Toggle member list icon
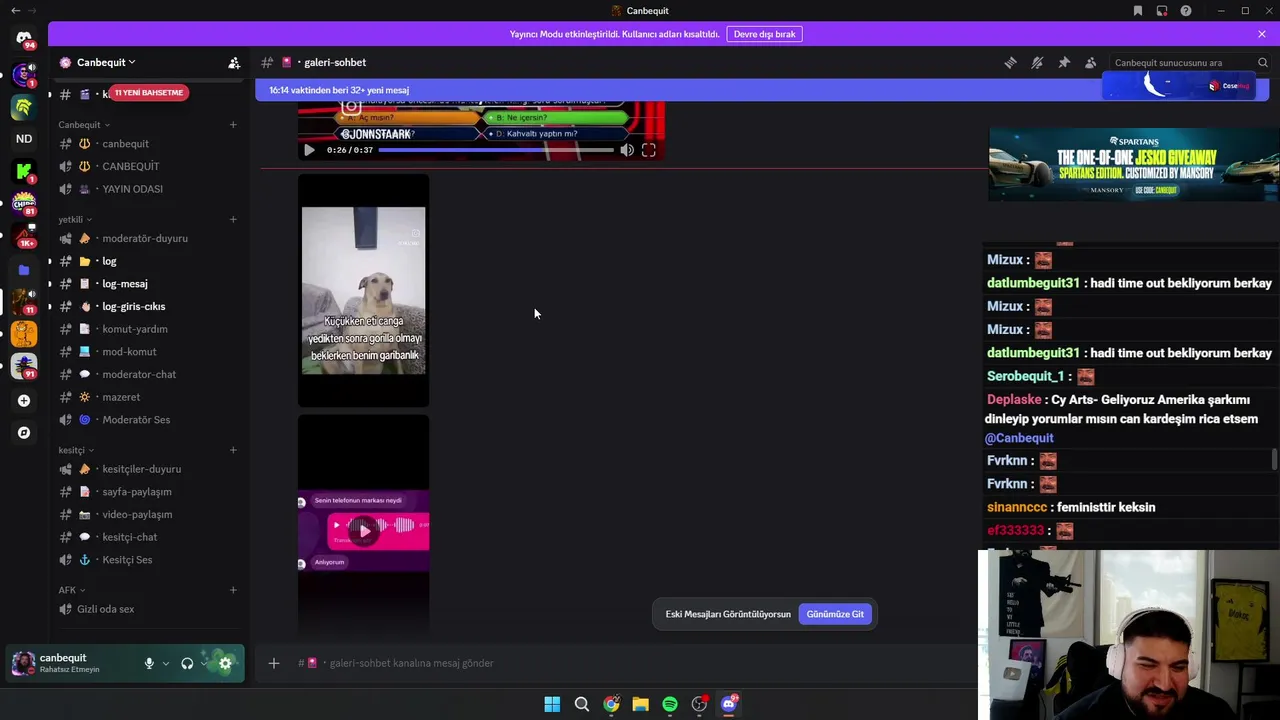 tap(1091, 62)
